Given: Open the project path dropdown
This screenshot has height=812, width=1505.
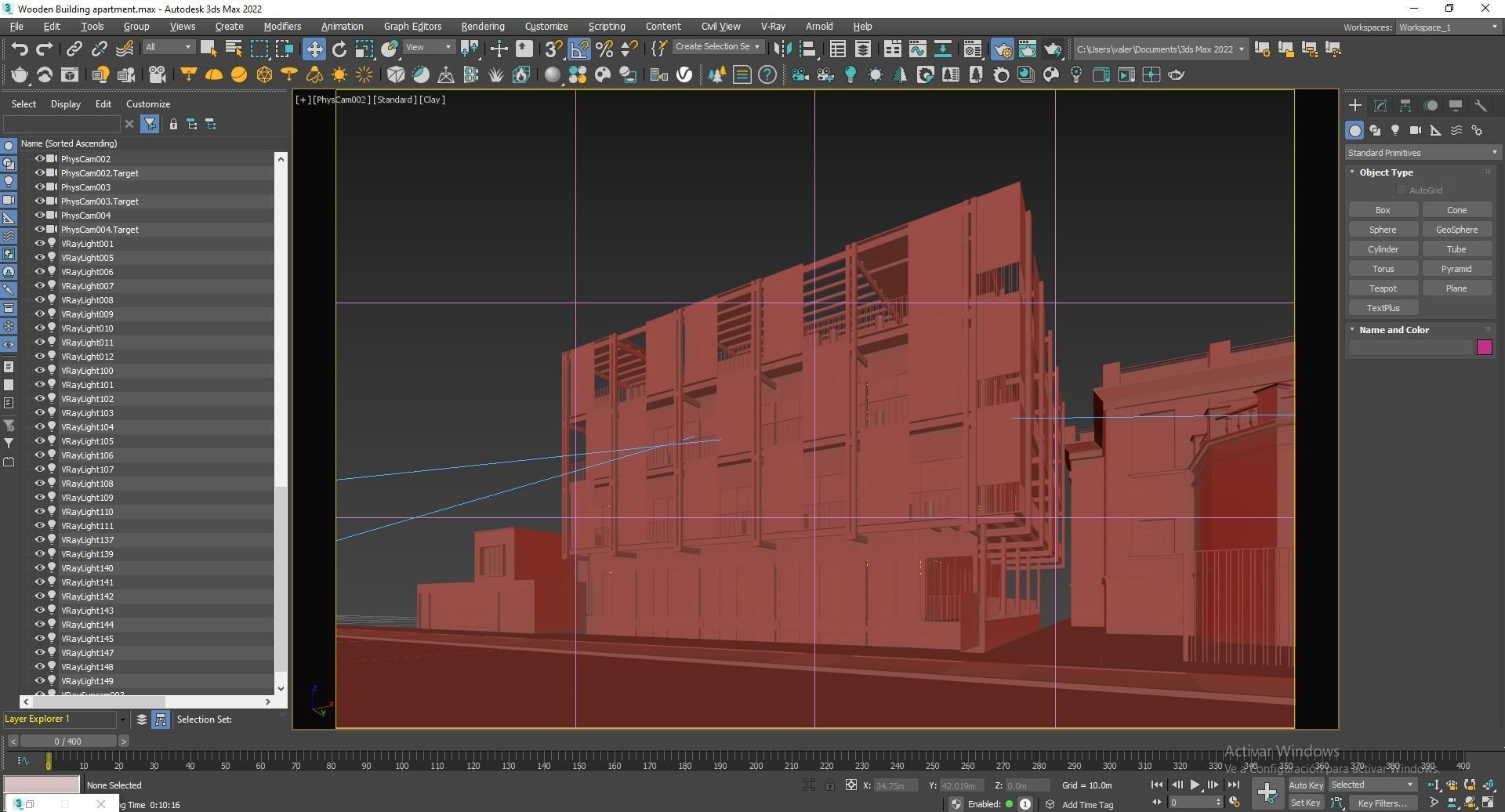Looking at the screenshot, I should [1160, 49].
